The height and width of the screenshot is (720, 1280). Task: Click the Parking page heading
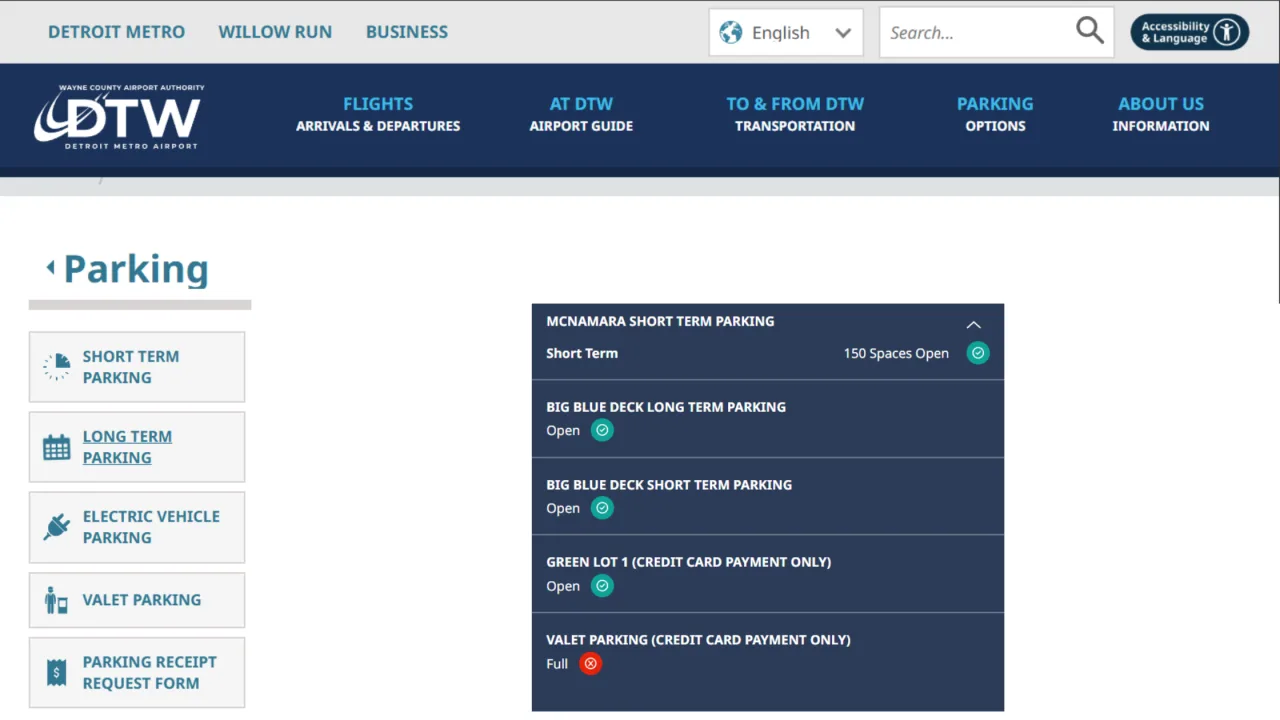(x=136, y=268)
